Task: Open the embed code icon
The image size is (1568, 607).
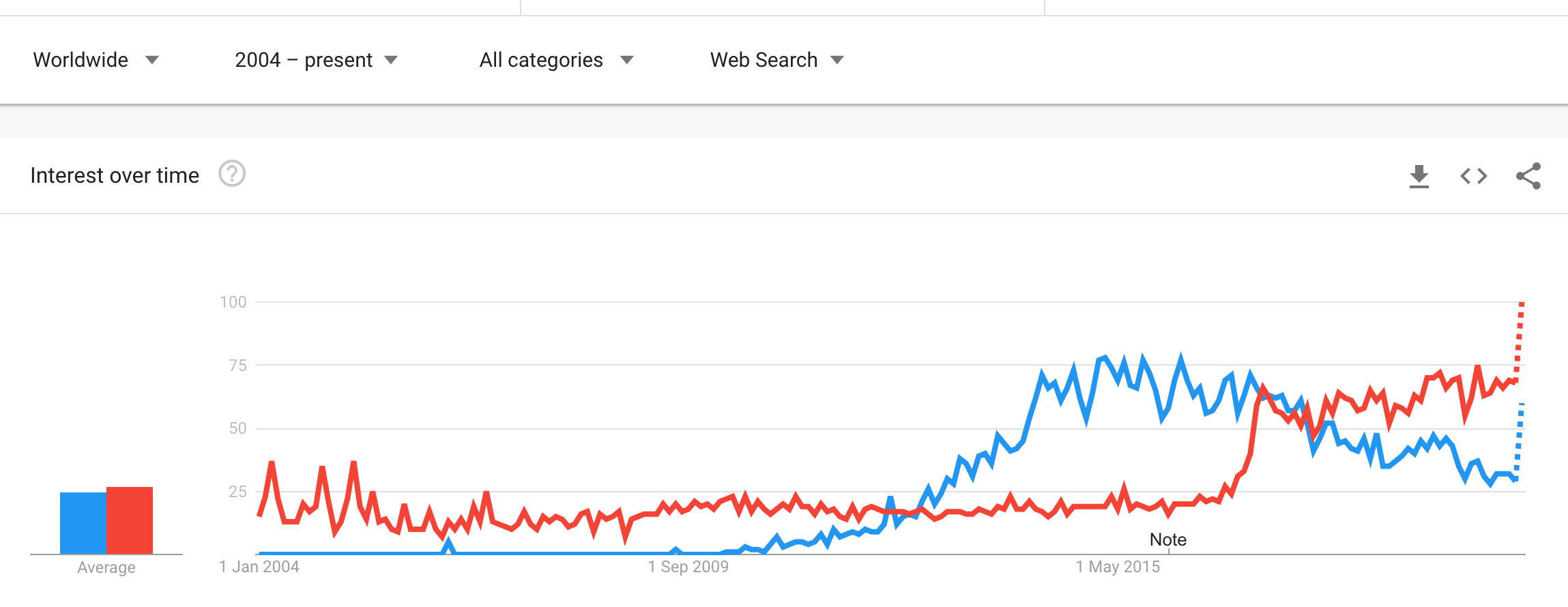Action: 1474,176
